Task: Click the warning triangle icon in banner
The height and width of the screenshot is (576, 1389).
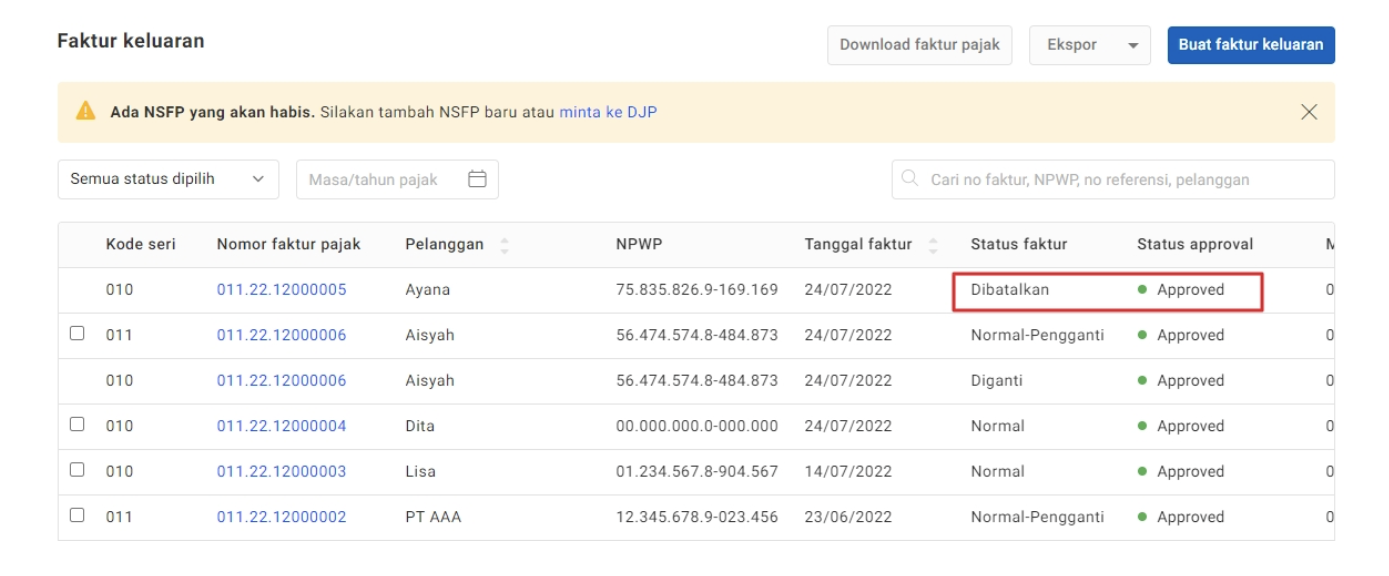Action: [x=86, y=112]
